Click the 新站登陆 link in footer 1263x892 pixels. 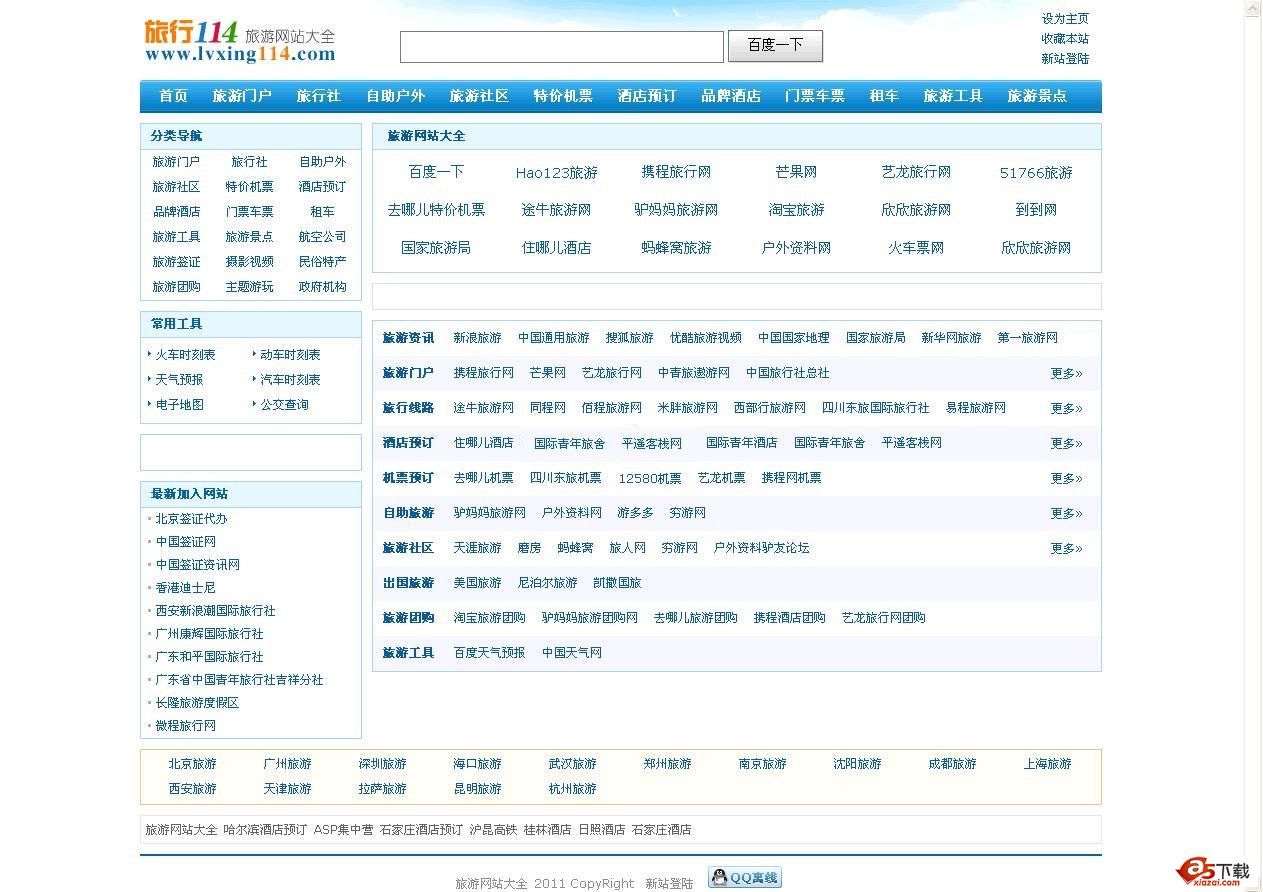click(x=668, y=883)
